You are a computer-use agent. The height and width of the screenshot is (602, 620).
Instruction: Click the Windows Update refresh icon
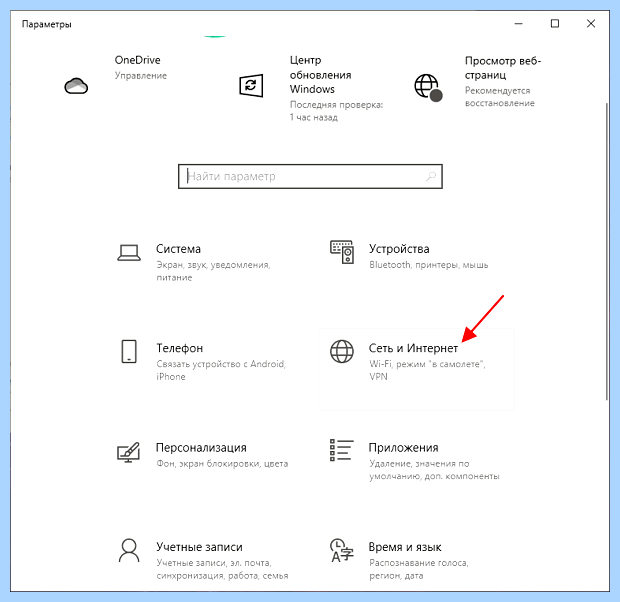pyautogui.click(x=251, y=85)
